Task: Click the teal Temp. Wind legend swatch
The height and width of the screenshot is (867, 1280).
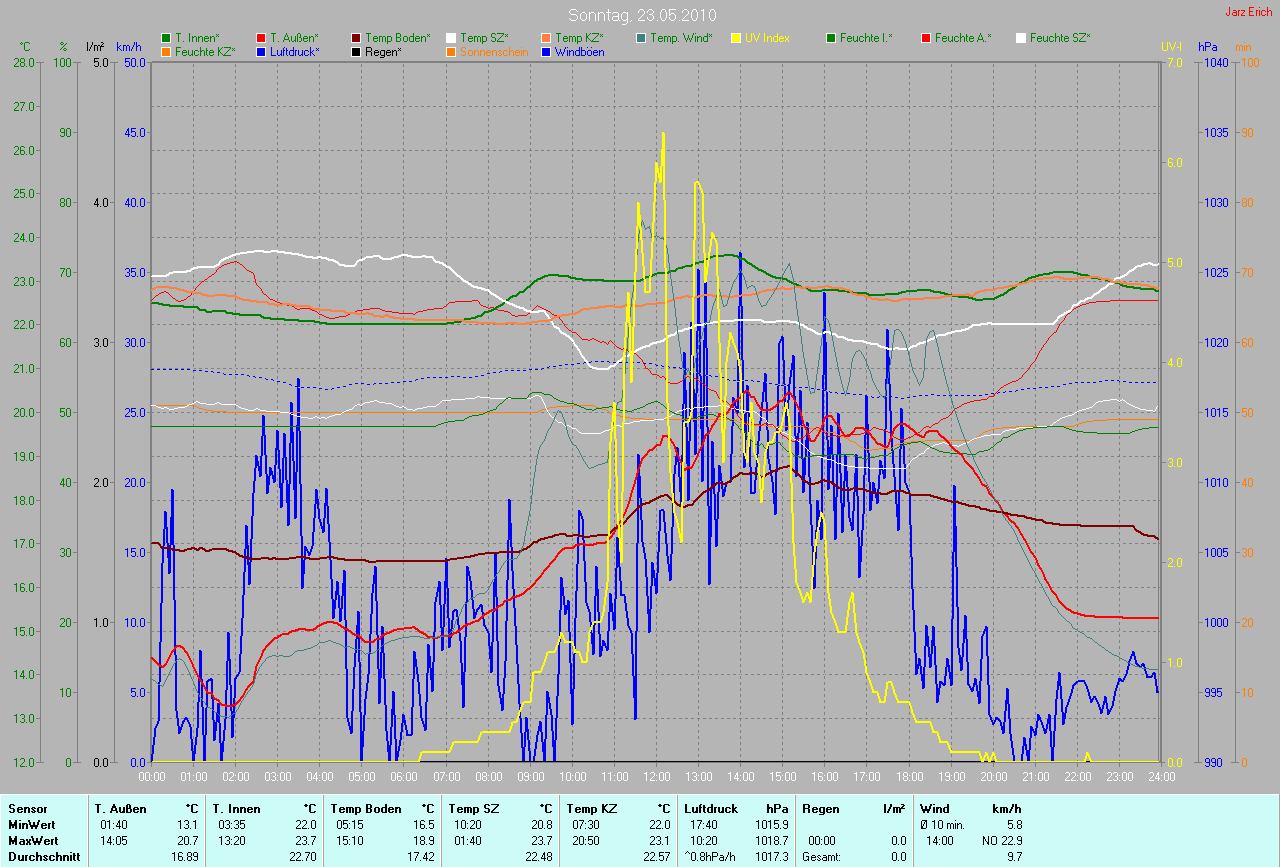Action: [x=640, y=38]
